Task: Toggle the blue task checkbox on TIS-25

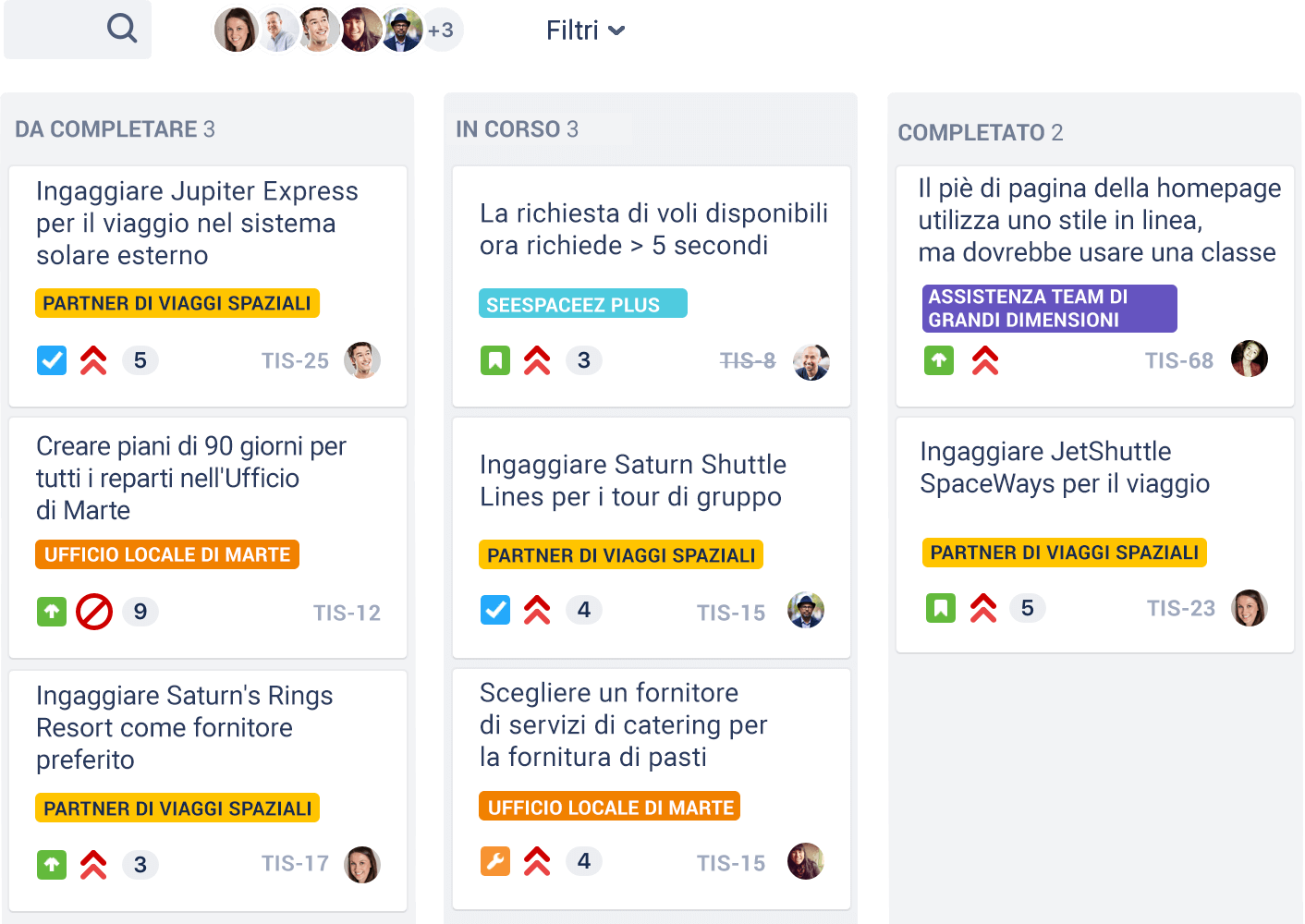Action: coord(52,360)
